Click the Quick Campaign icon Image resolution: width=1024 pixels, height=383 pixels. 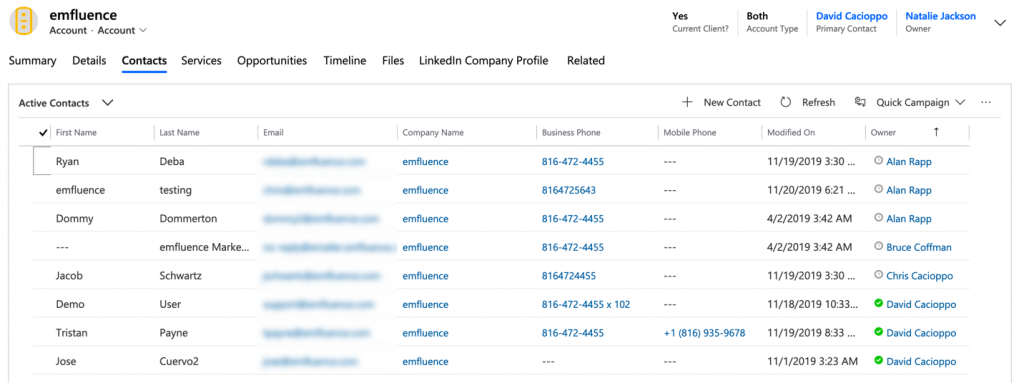pyautogui.click(x=860, y=103)
